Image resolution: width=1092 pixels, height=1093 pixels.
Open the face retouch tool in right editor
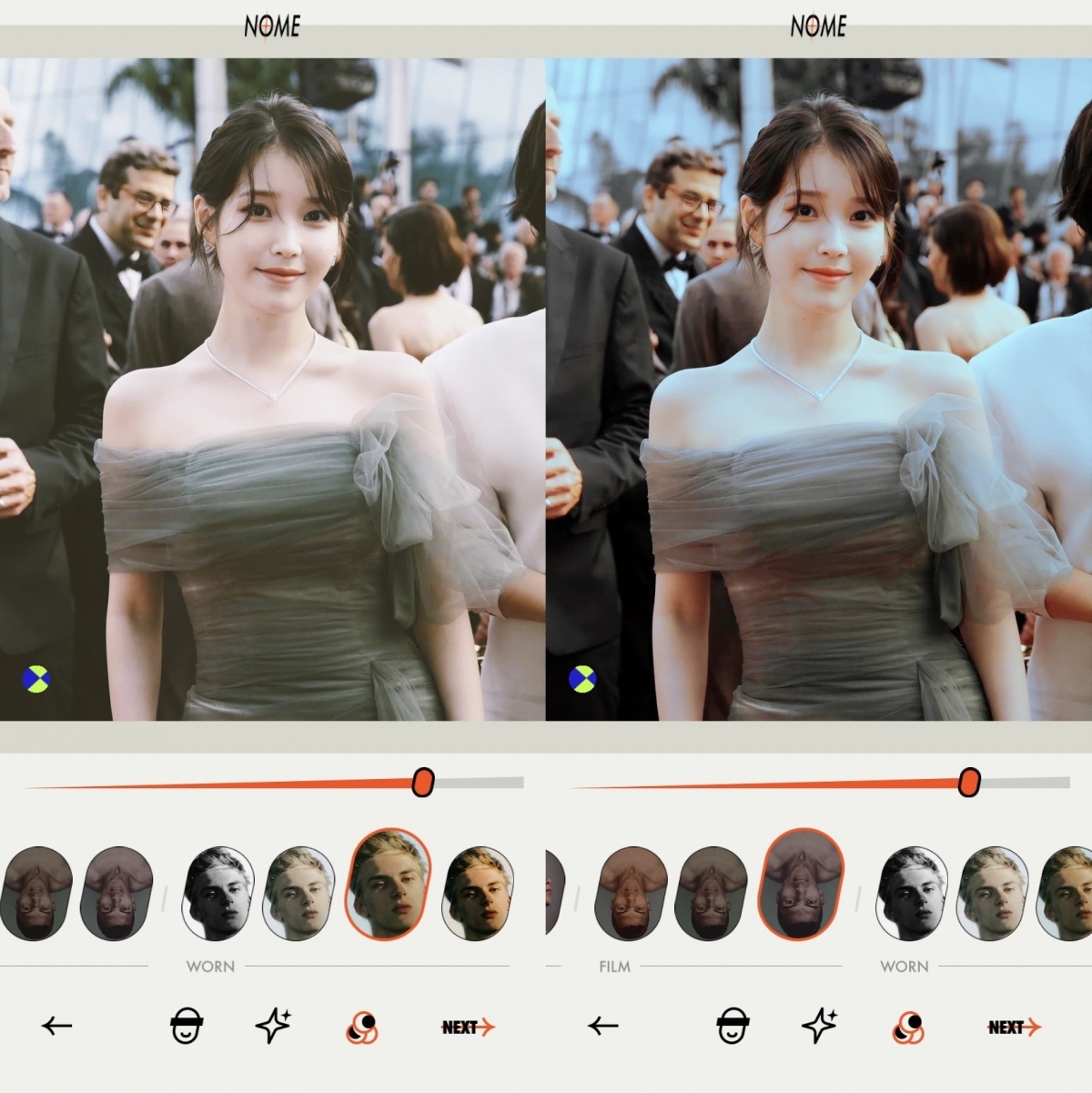[733, 1027]
